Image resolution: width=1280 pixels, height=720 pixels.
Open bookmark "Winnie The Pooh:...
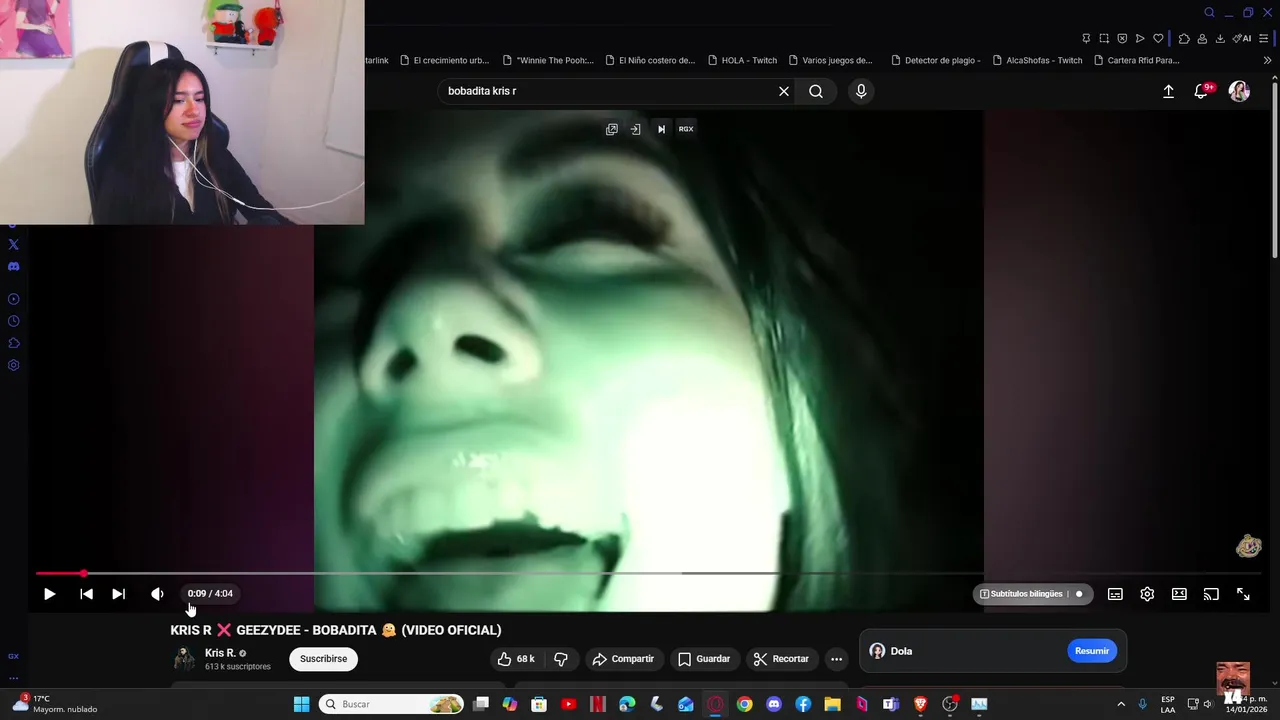point(548,60)
